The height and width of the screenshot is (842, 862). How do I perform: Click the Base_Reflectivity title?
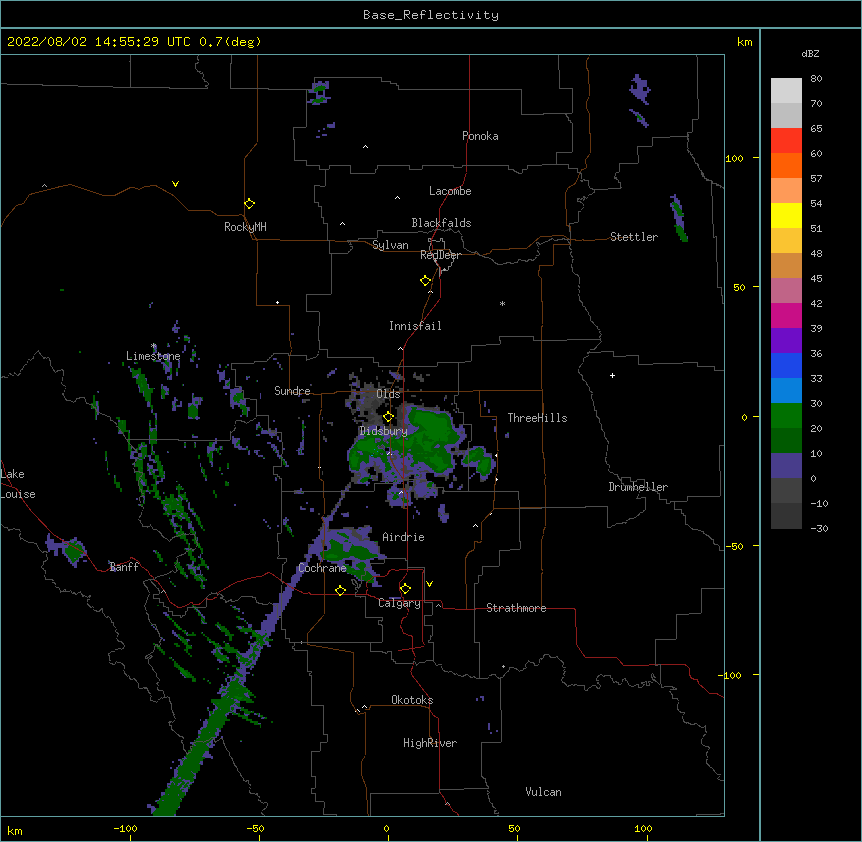point(431,15)
